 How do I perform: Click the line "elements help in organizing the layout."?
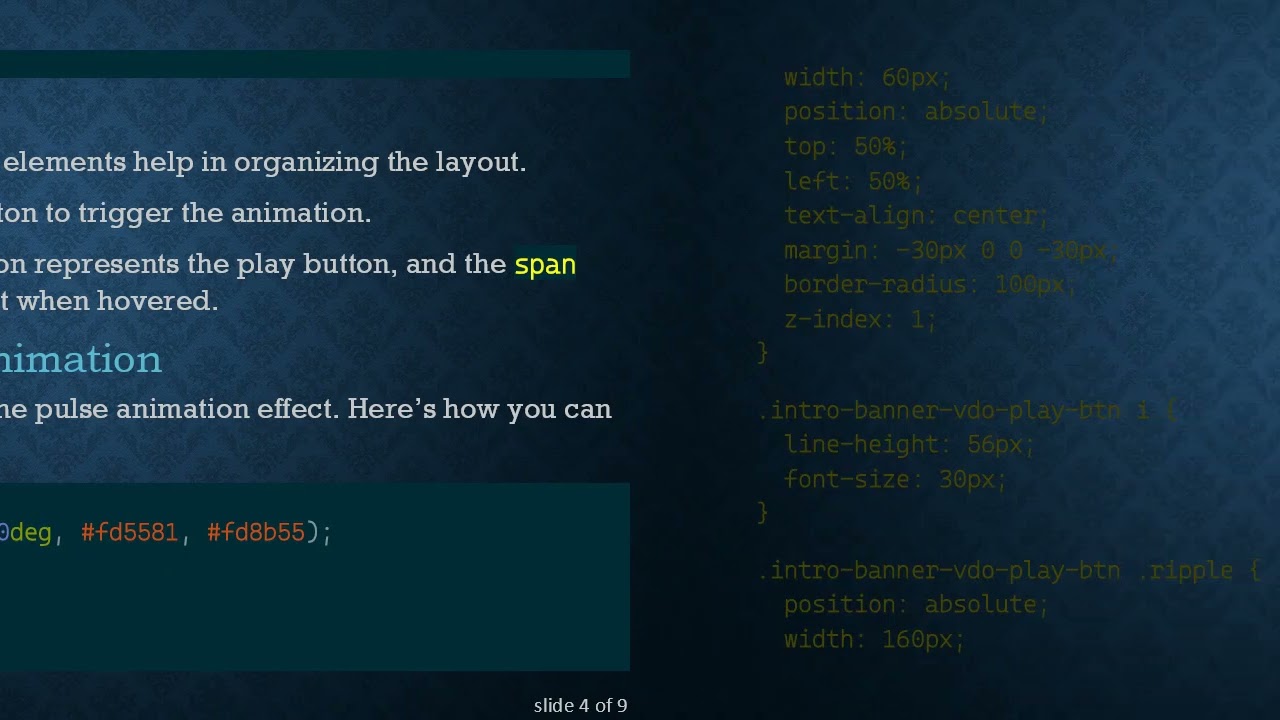[264, 162]
